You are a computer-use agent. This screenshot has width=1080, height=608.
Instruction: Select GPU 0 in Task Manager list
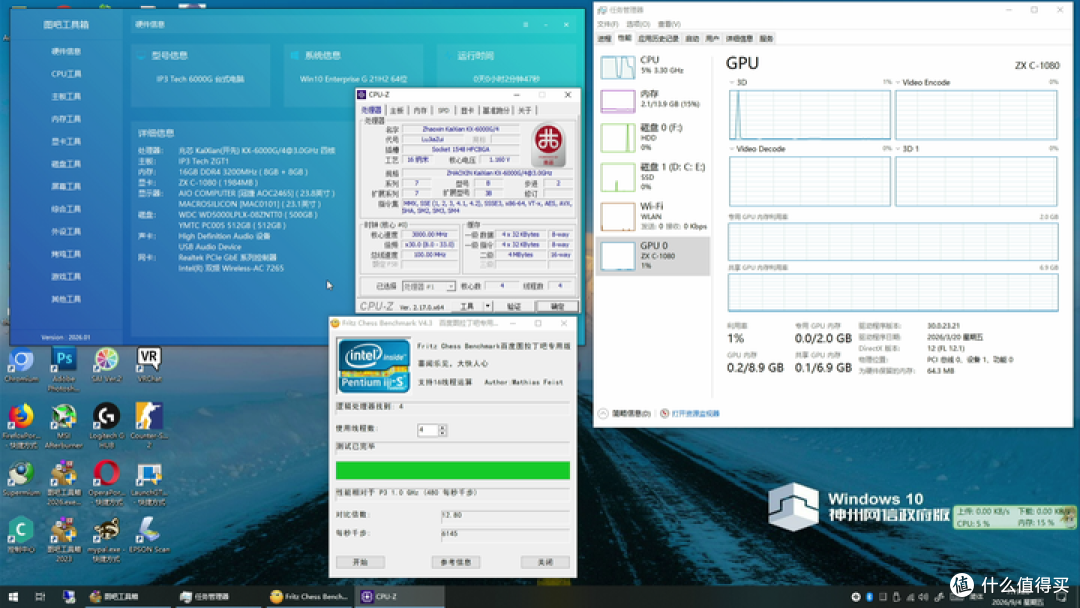click(x=652, y=255)
